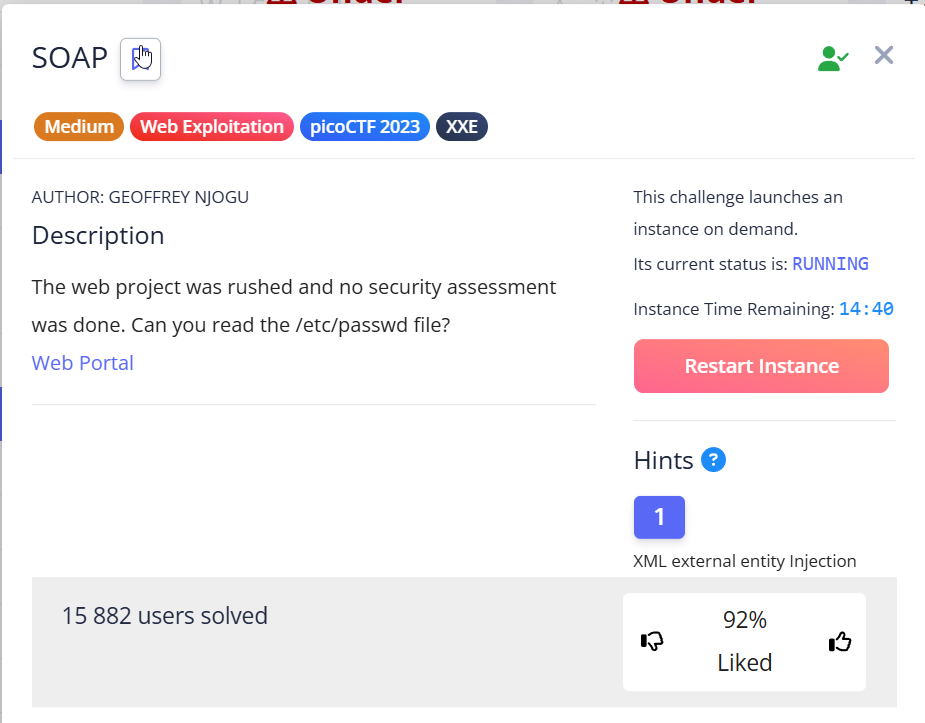Screen dimensions: 925x723
Task: Click the 15 882 users solved text
Action: pos(165,615)
